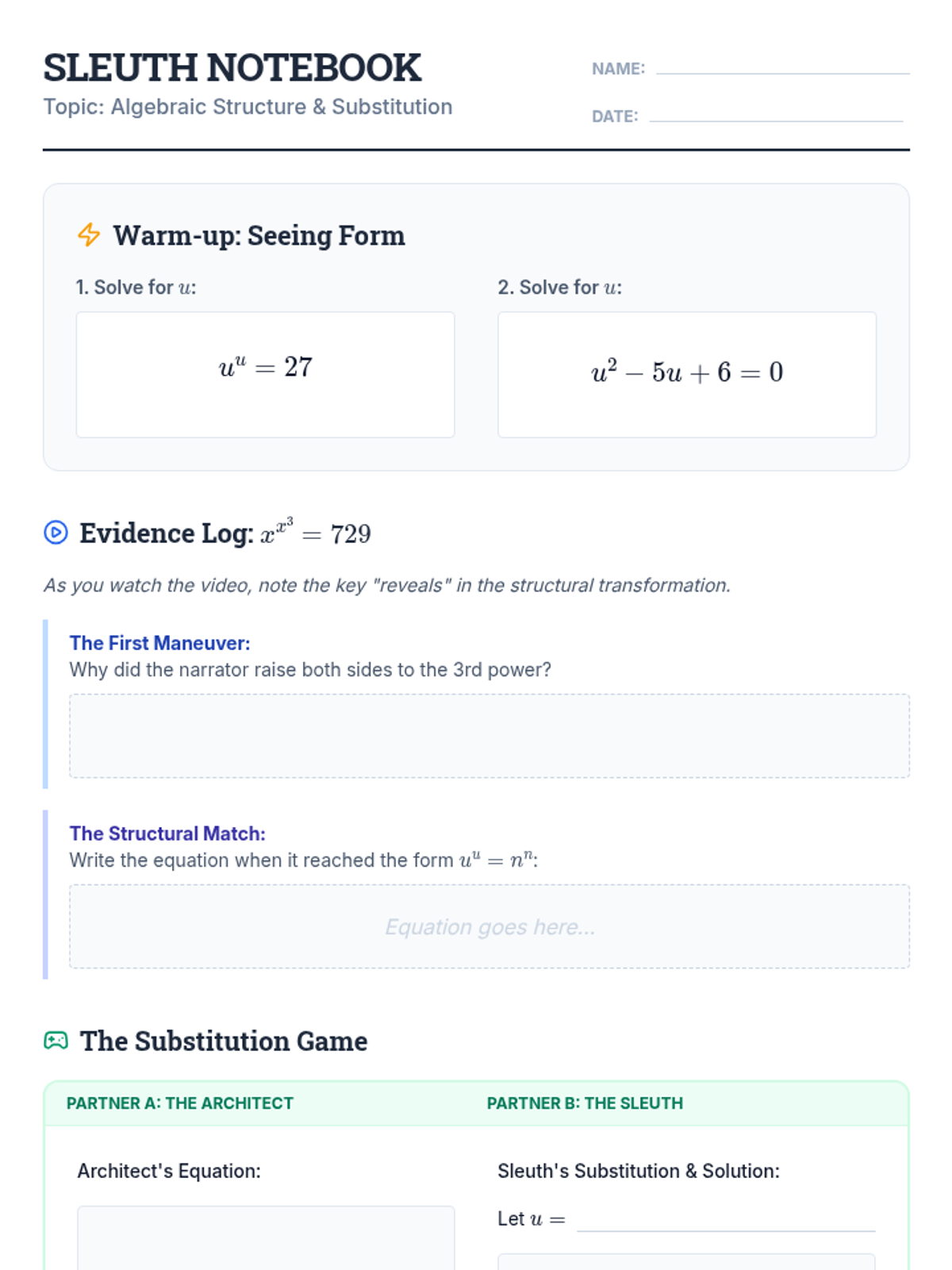The image size is (952, 1270).
Task: Click the 'Partner A: The Architect' header
Action: coord(180,1103)
